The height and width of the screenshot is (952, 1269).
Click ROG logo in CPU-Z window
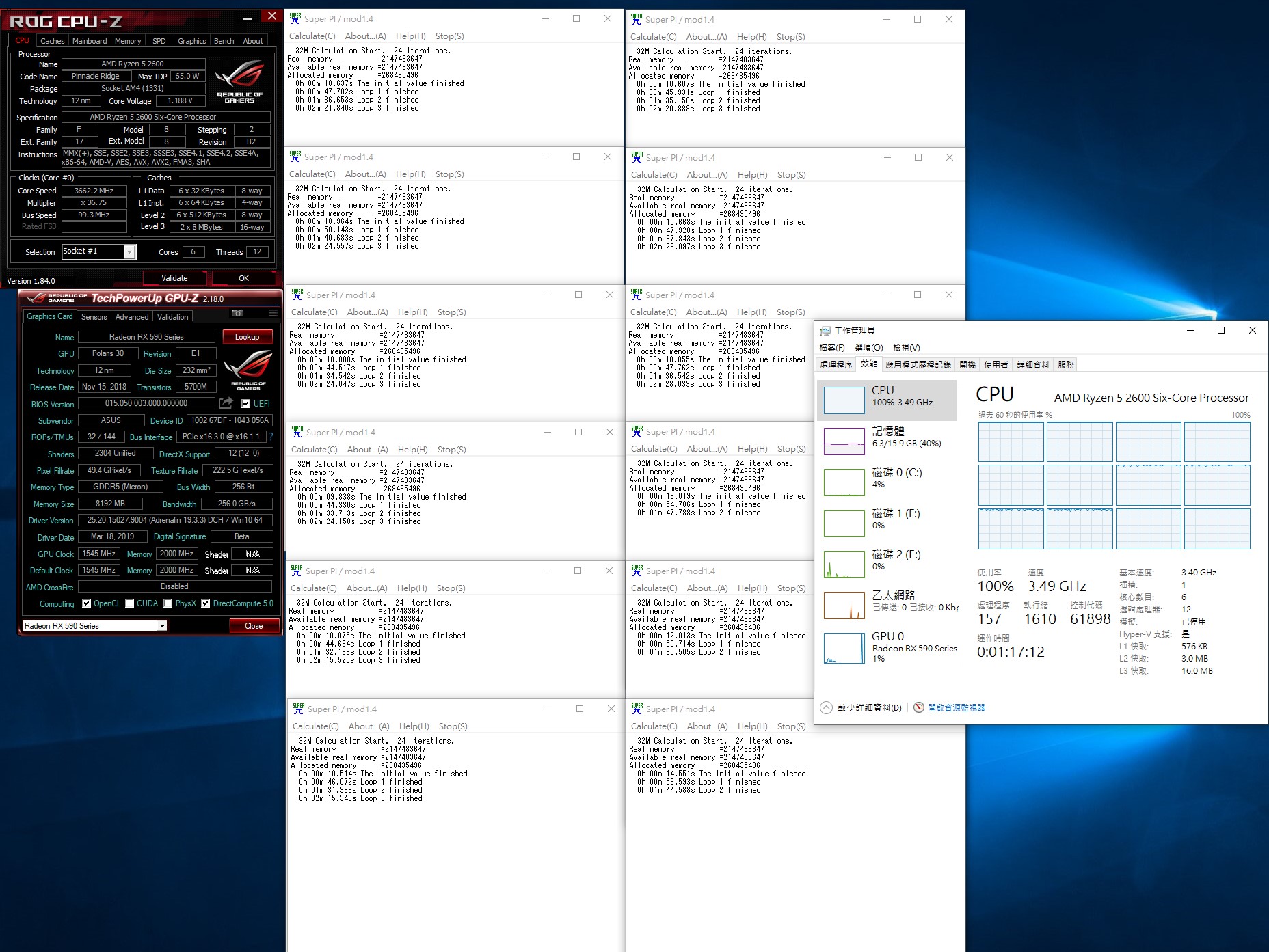(x=239, y=81)
